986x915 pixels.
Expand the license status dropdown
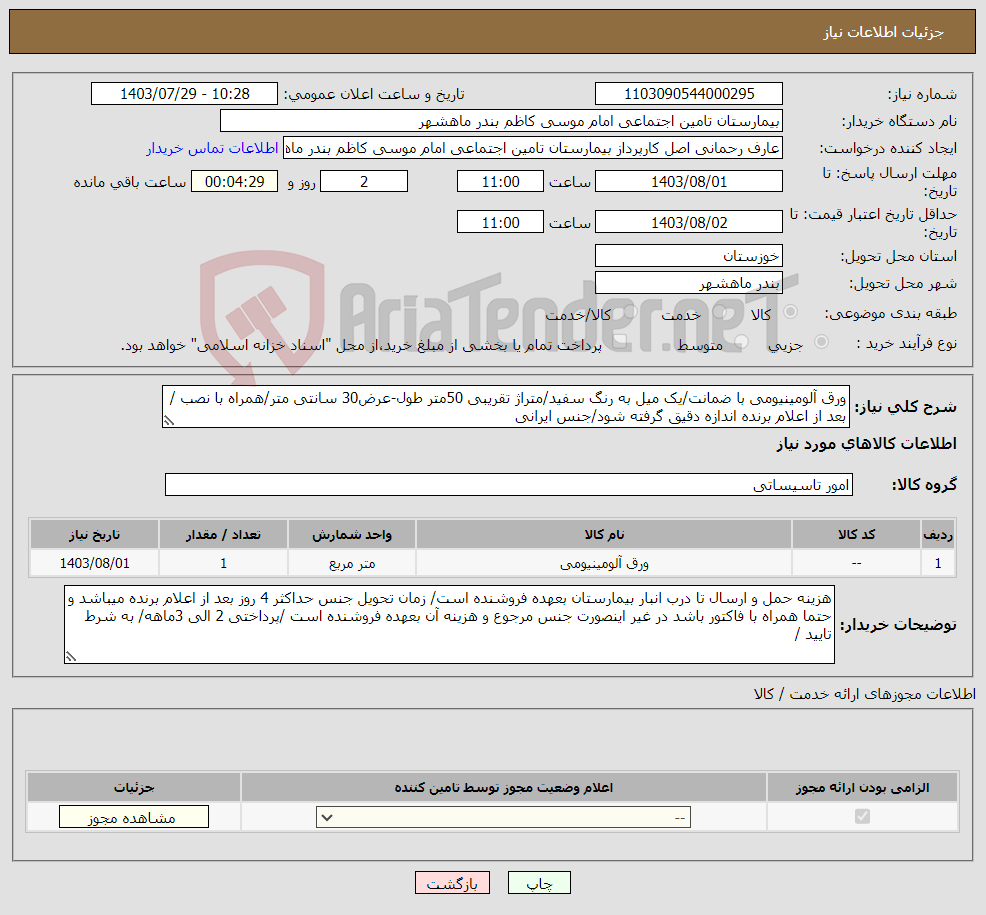click(x=503, y=818)
